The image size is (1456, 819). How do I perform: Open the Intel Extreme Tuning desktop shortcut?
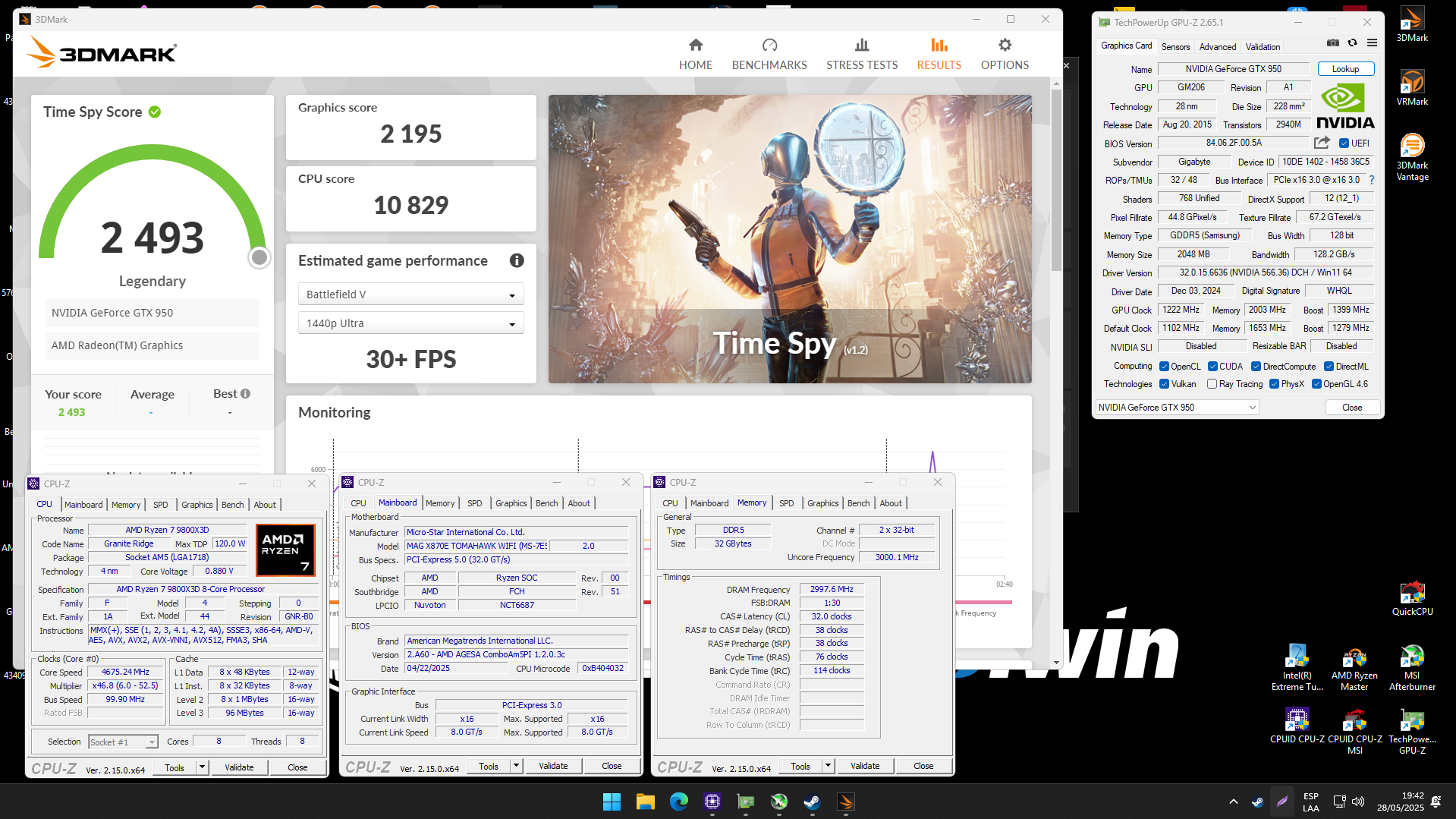pos(1297,668)
